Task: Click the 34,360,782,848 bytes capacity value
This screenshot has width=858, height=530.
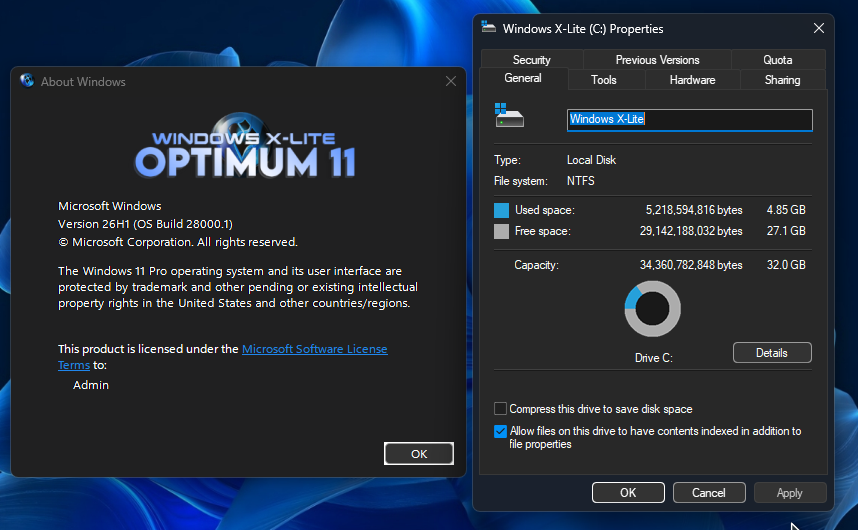Action: click(x=691, y=265)
